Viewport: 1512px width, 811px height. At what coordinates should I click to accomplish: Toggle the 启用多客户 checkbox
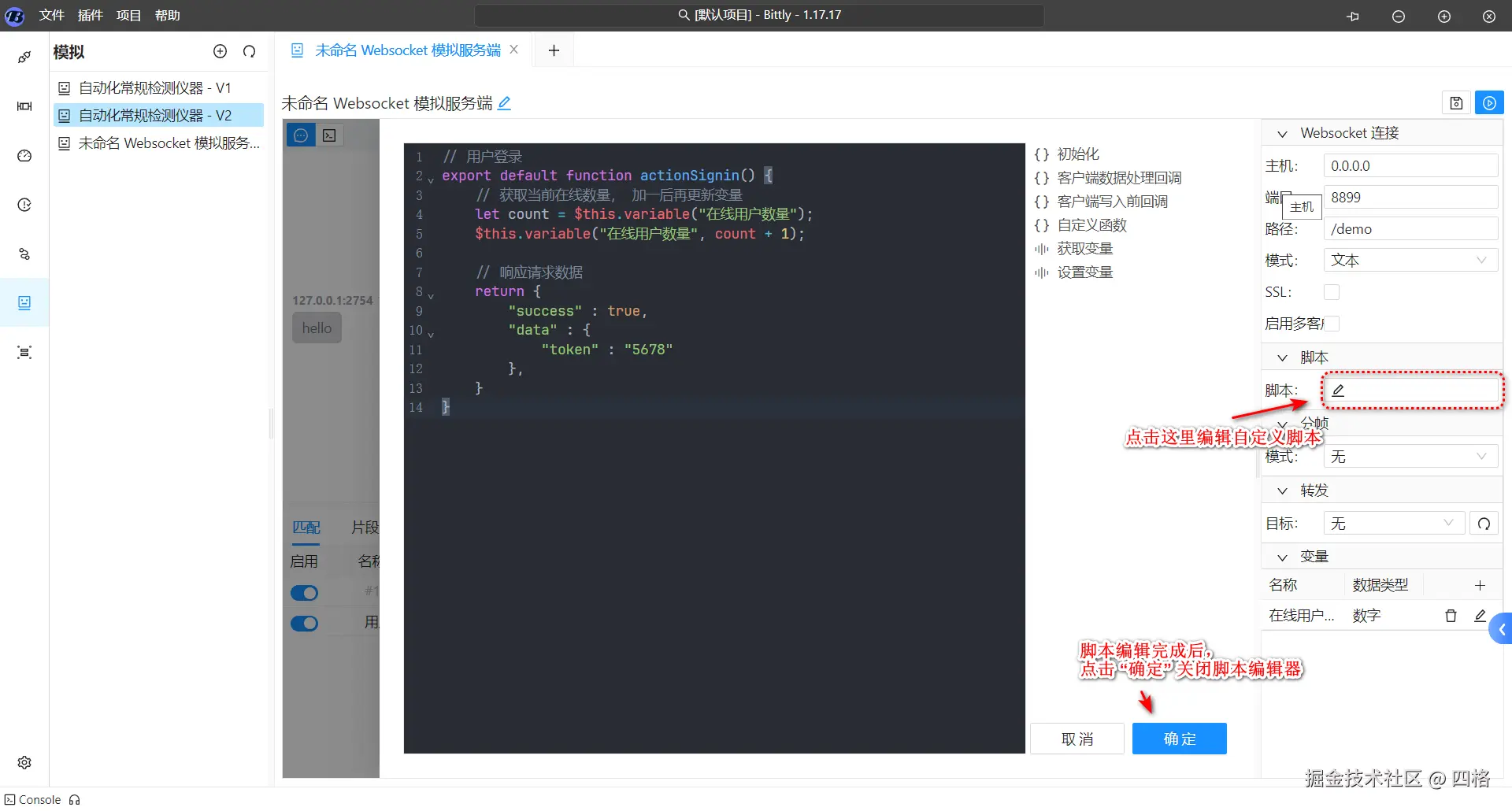coord(1332,324)
